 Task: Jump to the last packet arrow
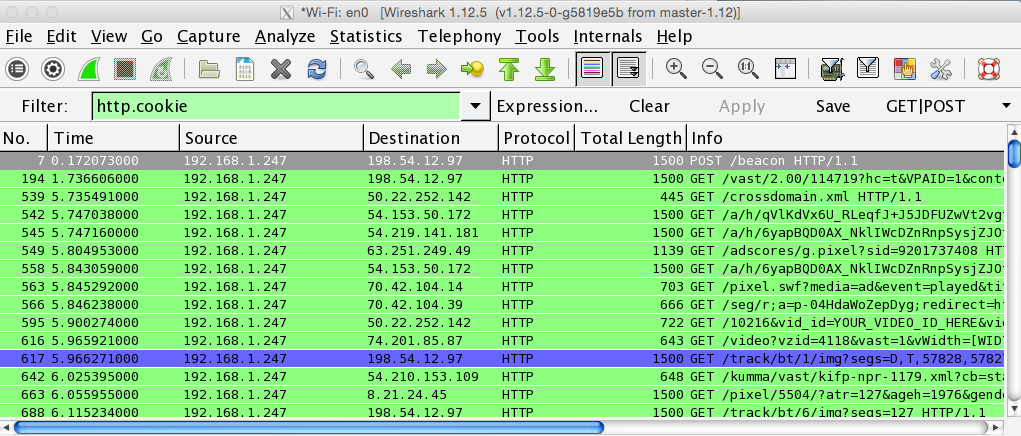tap(544, 68)
